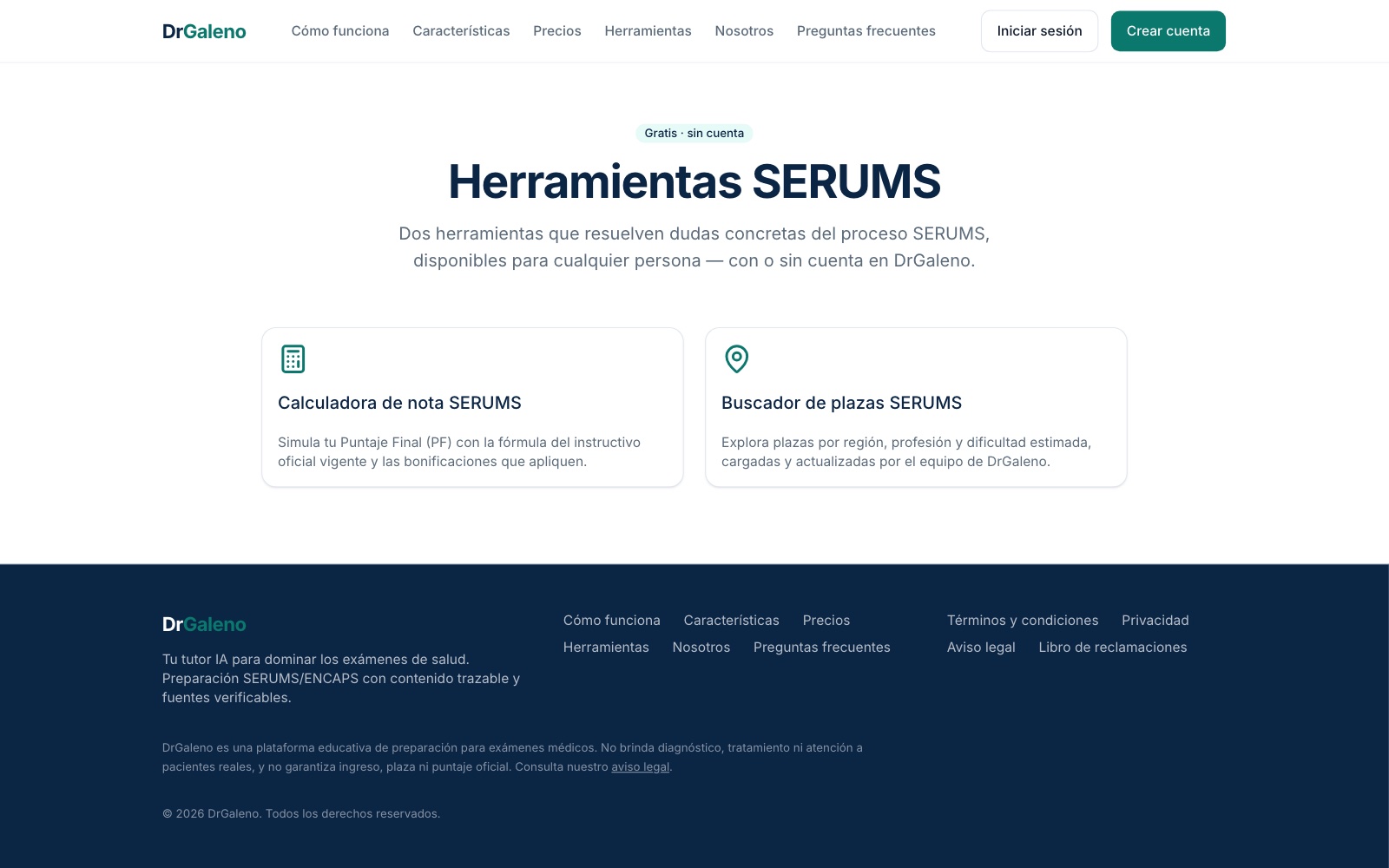
Task: Open the Calculadora de nota SERUMS card title
Action: click(x=399, y=403)
